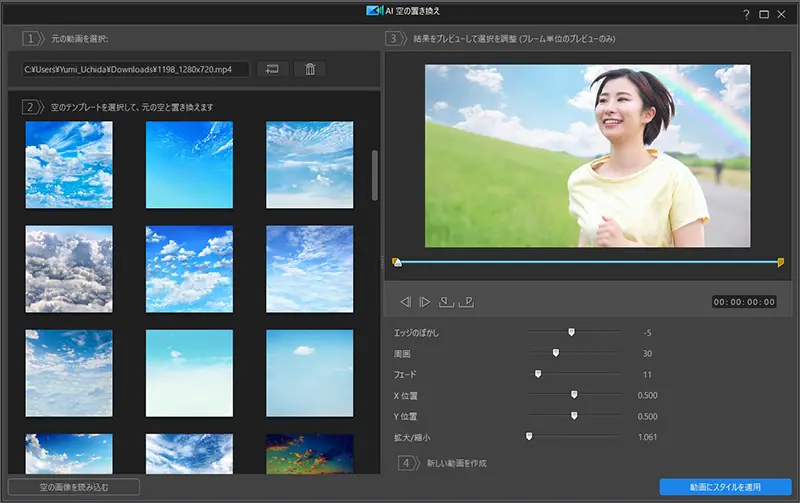Select the top-right wispy cloud sky template
Viewport: 800px width, 503px height.
coord(310,165)
